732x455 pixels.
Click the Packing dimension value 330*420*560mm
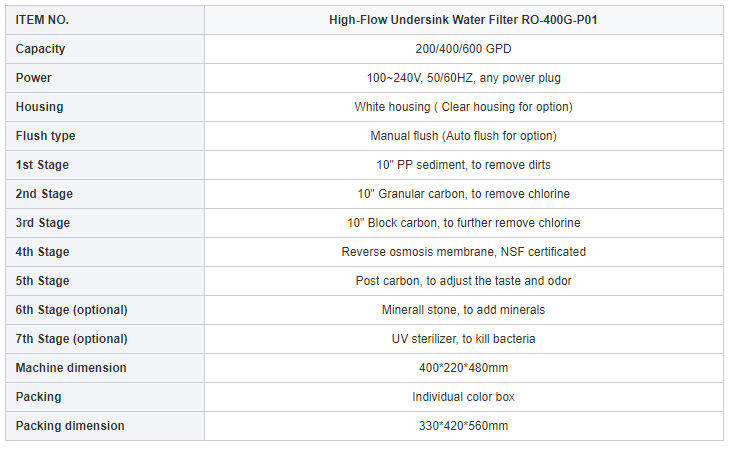463,426
